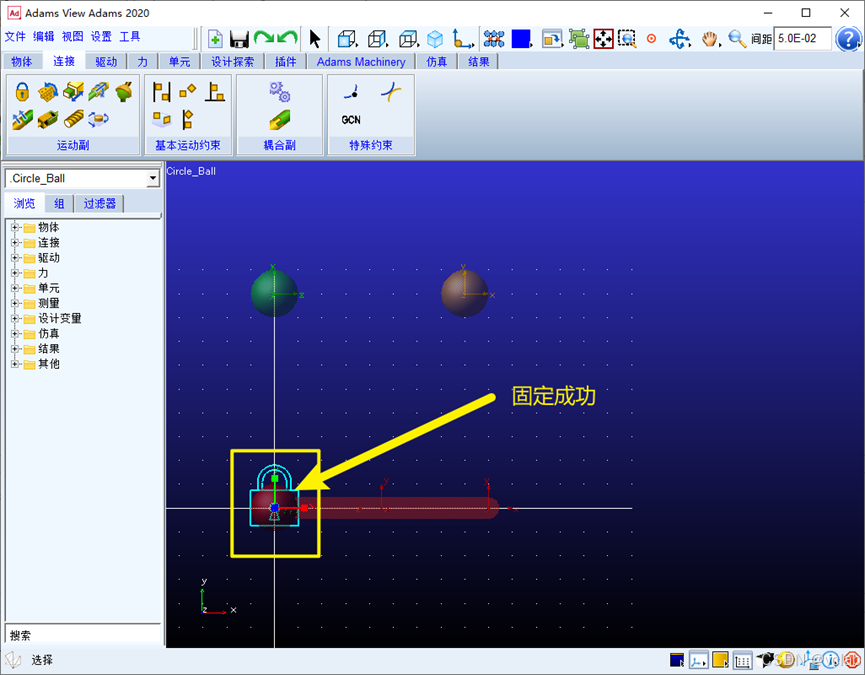Select the inplane primitive constraint icon
The width and height of the screenshot is (865, 675).
coord(162,119)
